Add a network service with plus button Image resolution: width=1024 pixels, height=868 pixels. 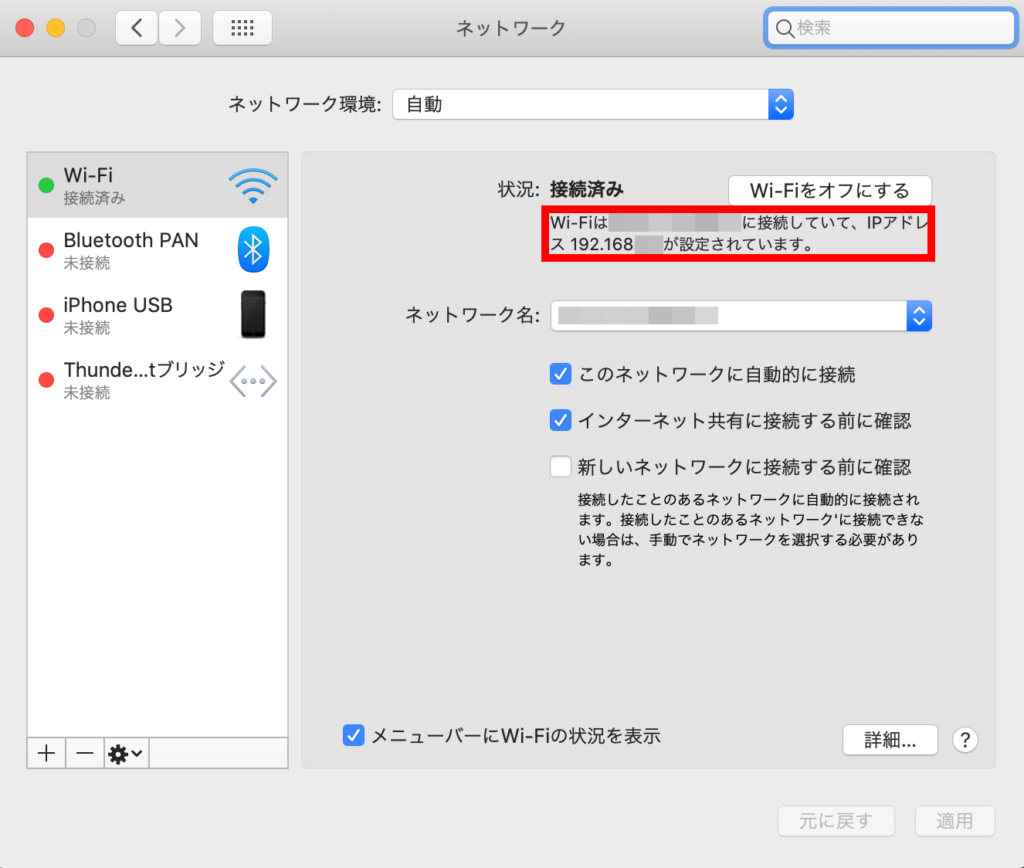coord(46,753)
